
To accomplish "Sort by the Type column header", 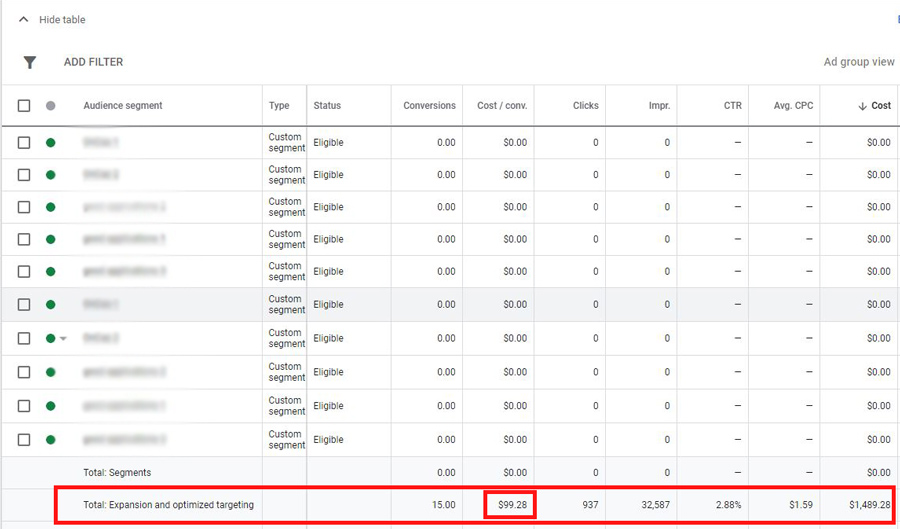I will (x=279, y=106).
